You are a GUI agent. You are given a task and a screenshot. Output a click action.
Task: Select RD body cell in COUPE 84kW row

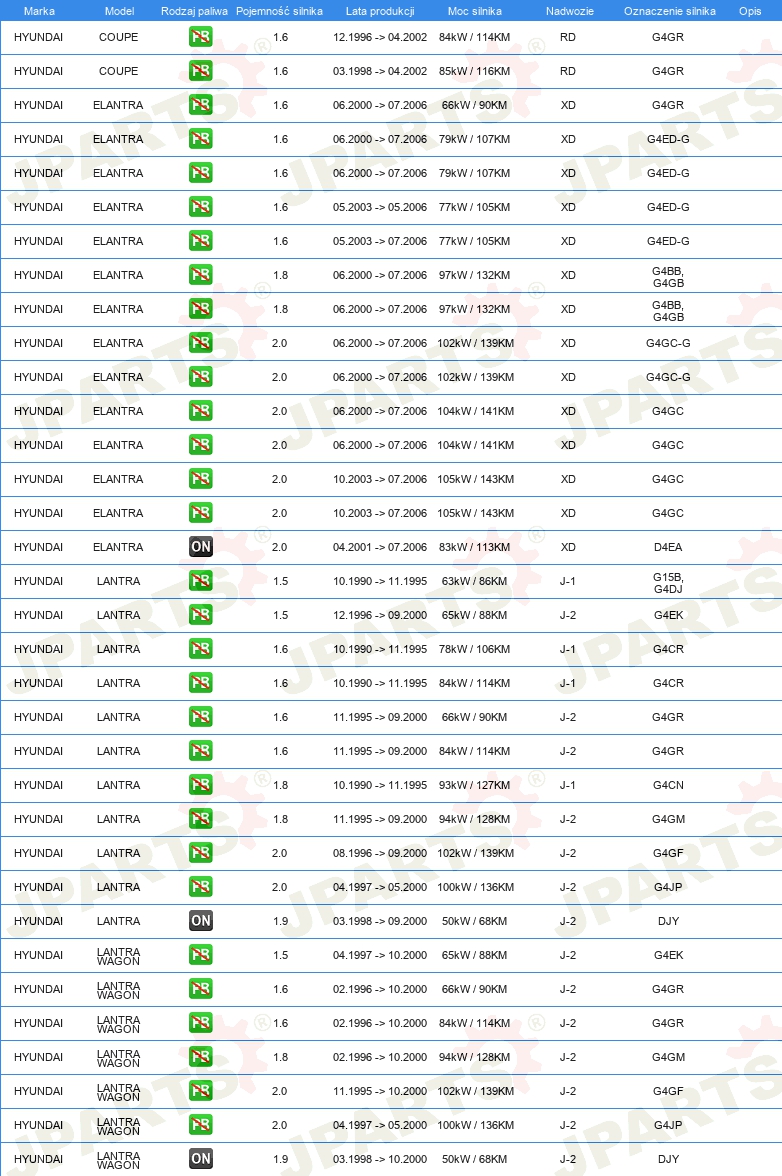pos(568,38)
